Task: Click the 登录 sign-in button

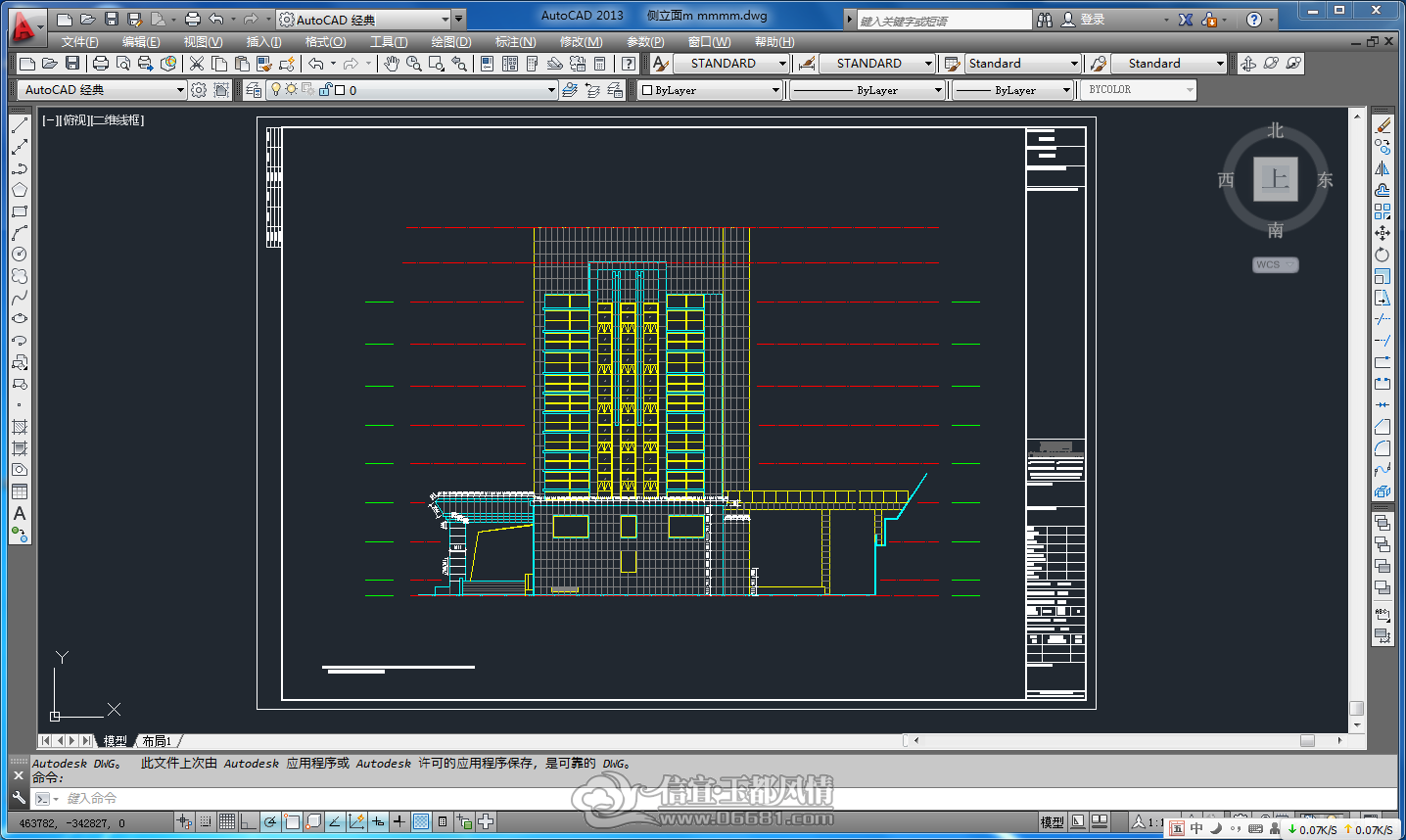Action: coord(1083,20)
